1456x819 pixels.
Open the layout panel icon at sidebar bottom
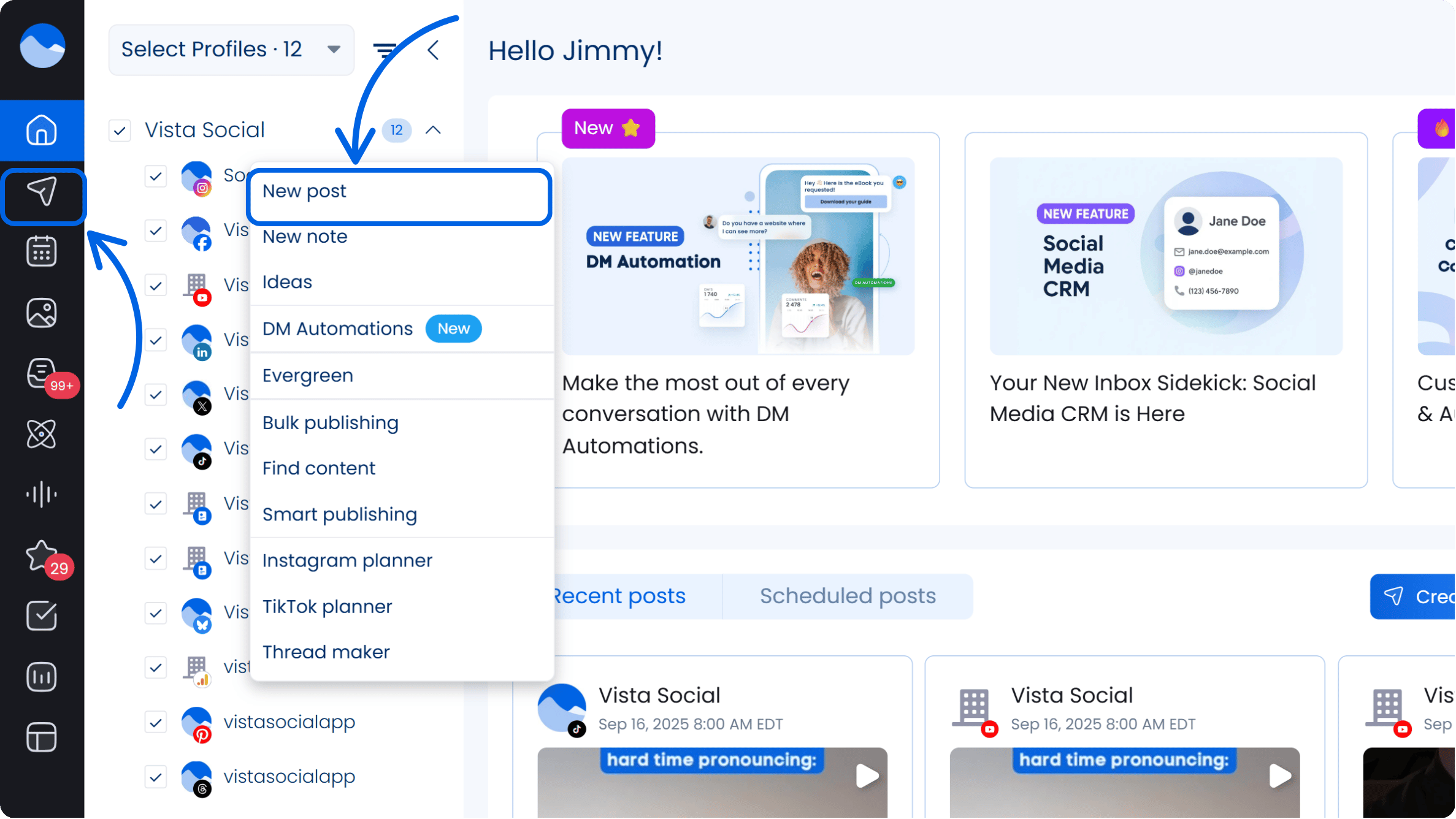[x=42, y=737]
